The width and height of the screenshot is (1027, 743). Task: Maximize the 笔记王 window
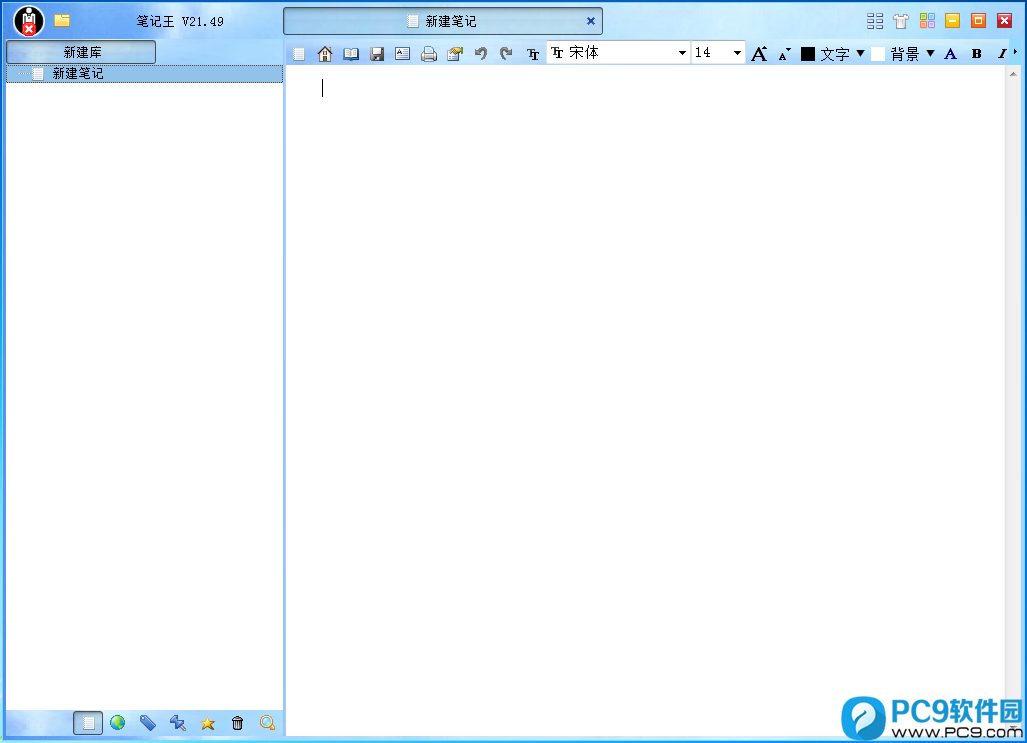pos(979,21)
